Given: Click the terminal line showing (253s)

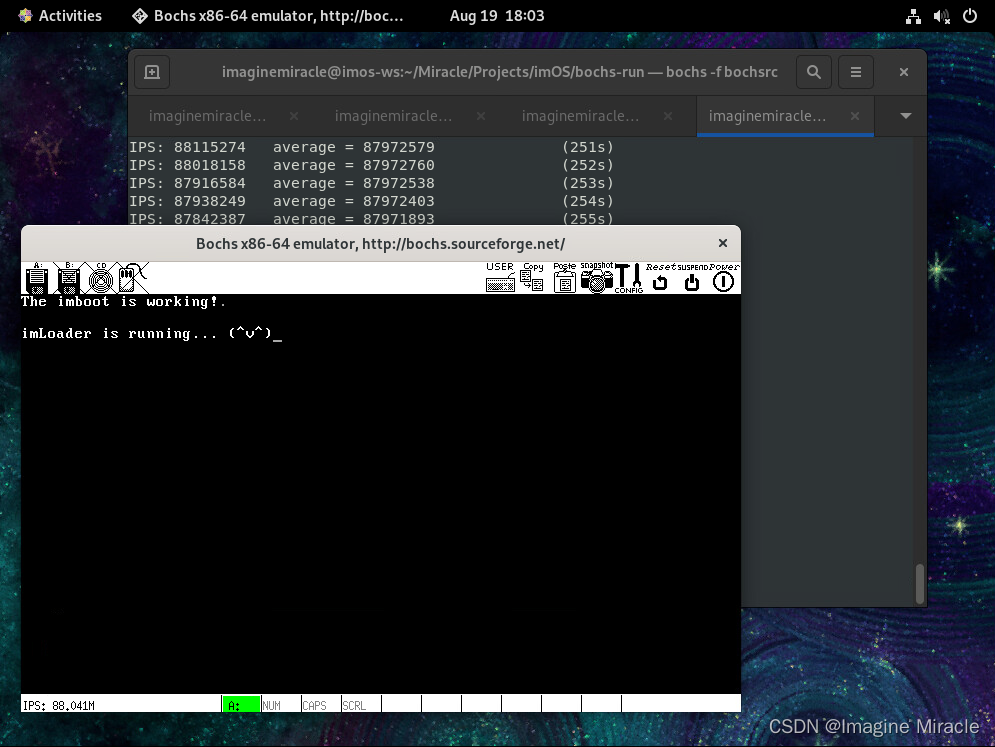Looking at the screenshot, I should (x=371, y=183).
